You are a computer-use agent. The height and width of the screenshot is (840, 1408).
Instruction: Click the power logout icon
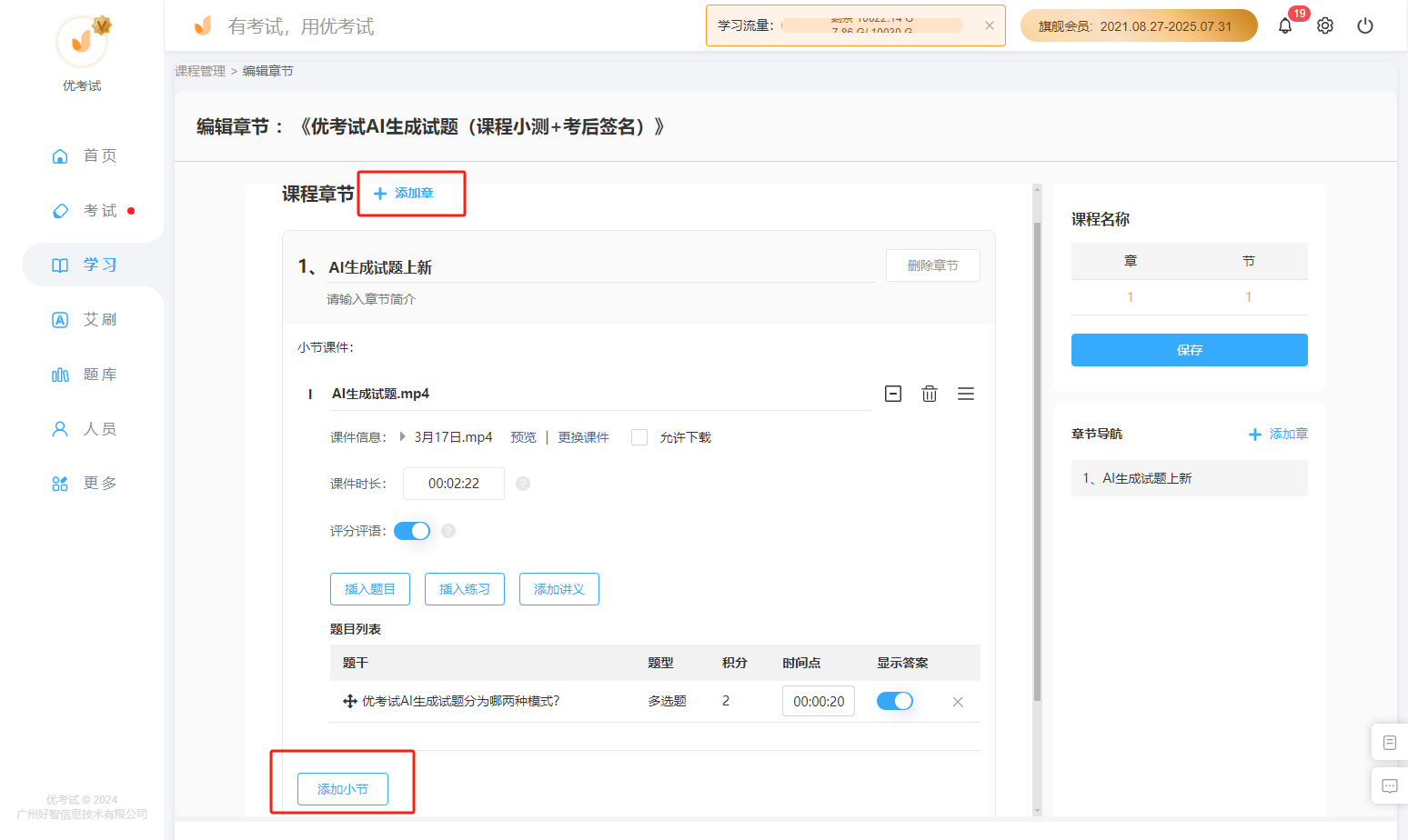1365,25
